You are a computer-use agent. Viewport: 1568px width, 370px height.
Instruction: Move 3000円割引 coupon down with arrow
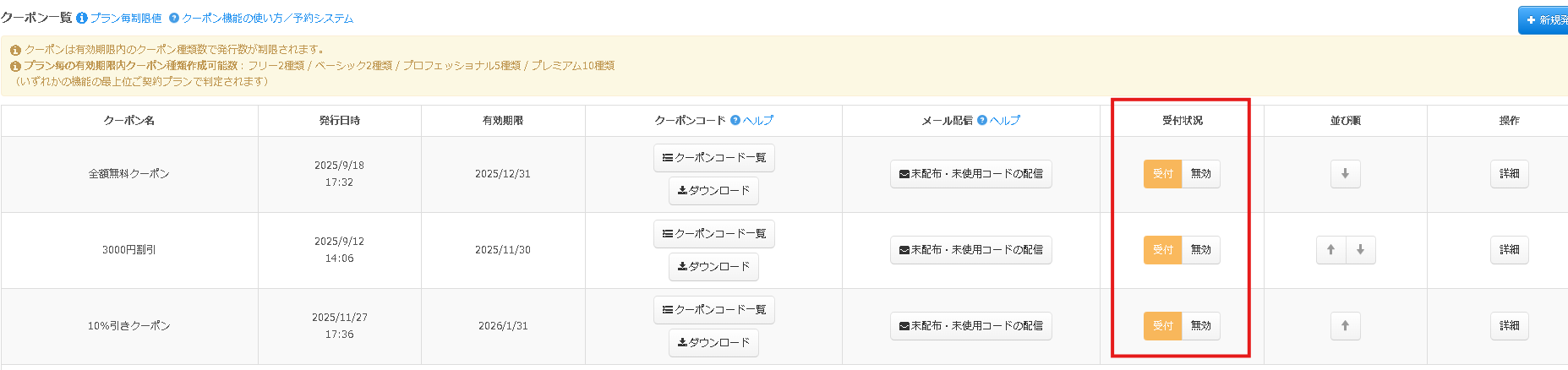tap(1360, 250)
